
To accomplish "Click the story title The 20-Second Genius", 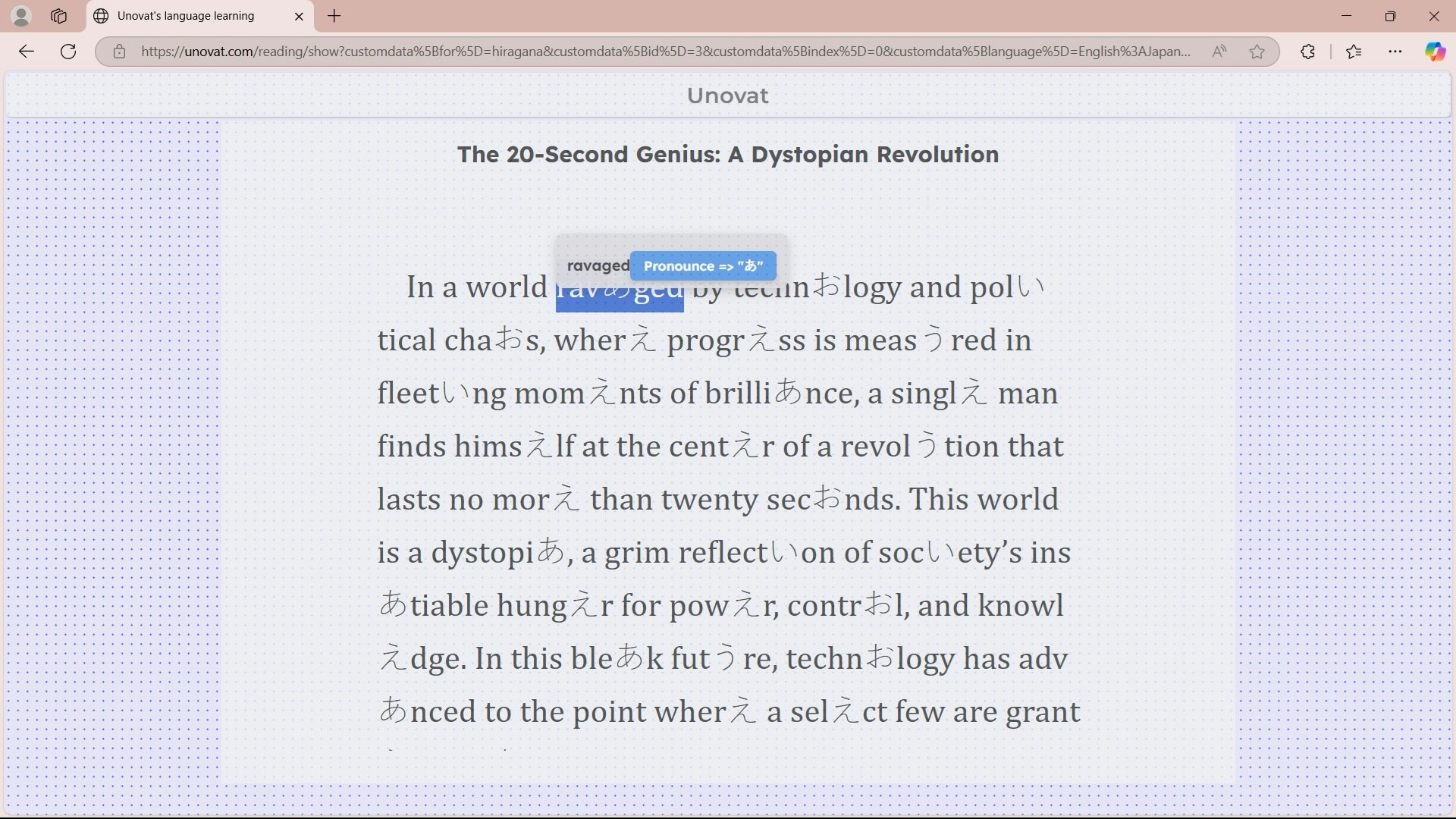I will [x=727, y=154].
